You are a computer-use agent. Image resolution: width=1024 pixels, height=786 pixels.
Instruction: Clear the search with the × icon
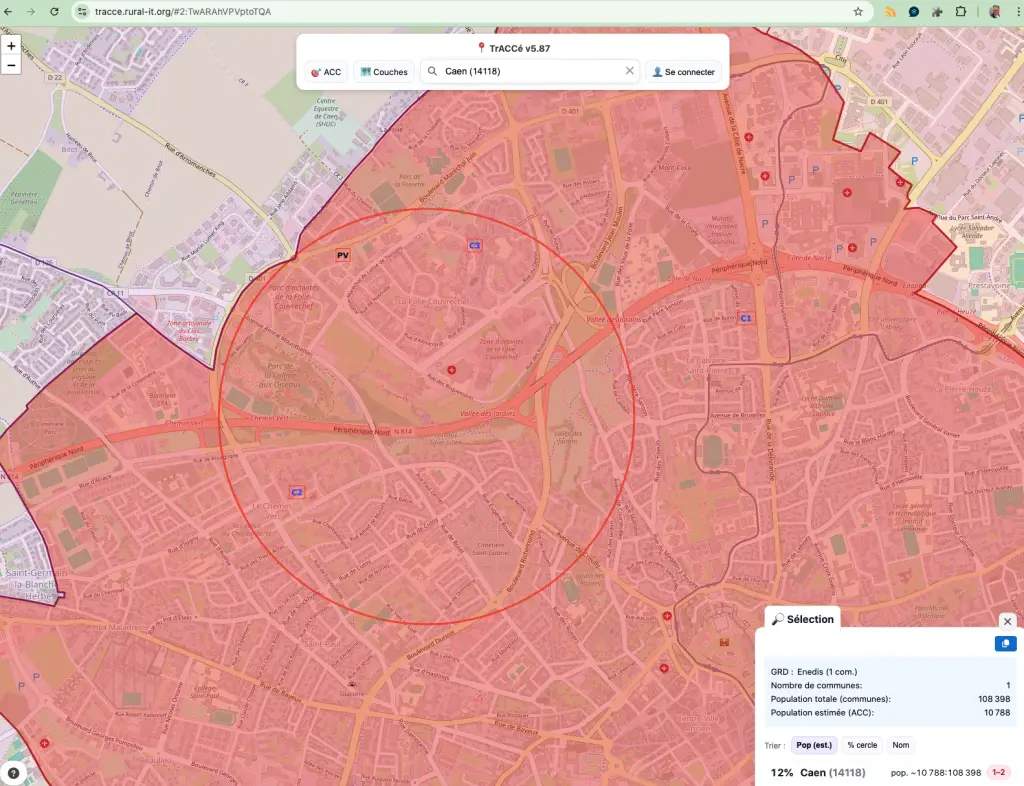point(629,71)
